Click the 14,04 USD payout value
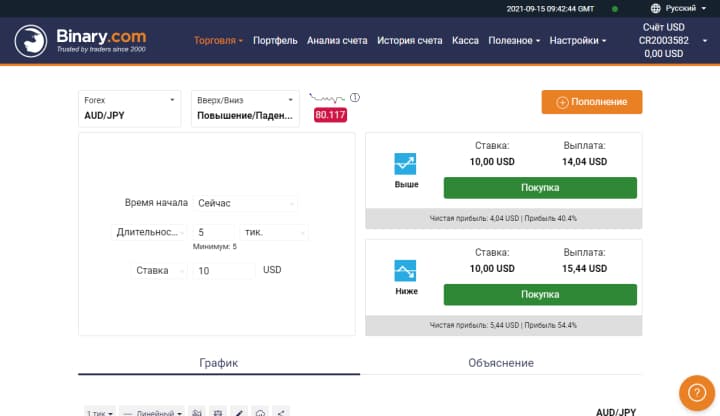Image resolution: width=720 pixels, height=416 pixels. tap(584, 162)
